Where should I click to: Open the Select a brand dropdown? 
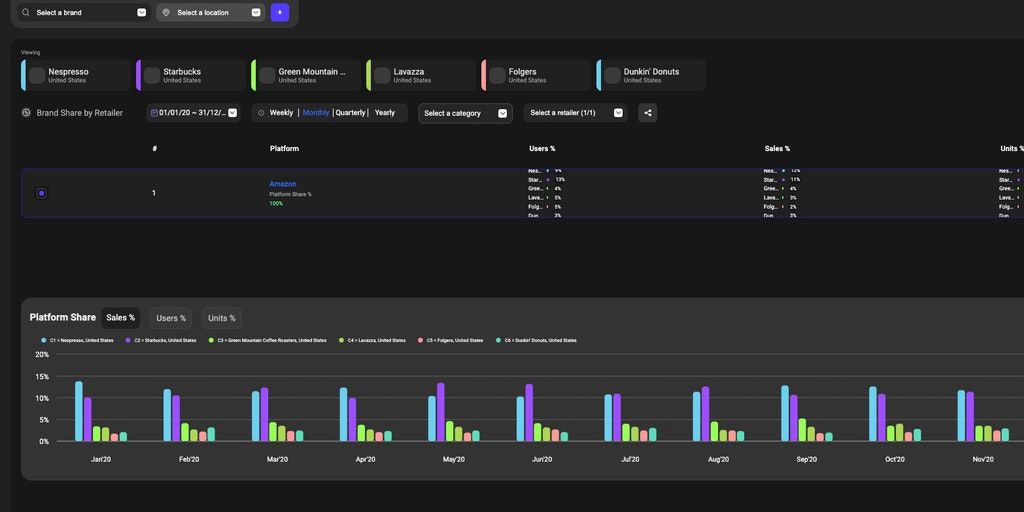85,13
